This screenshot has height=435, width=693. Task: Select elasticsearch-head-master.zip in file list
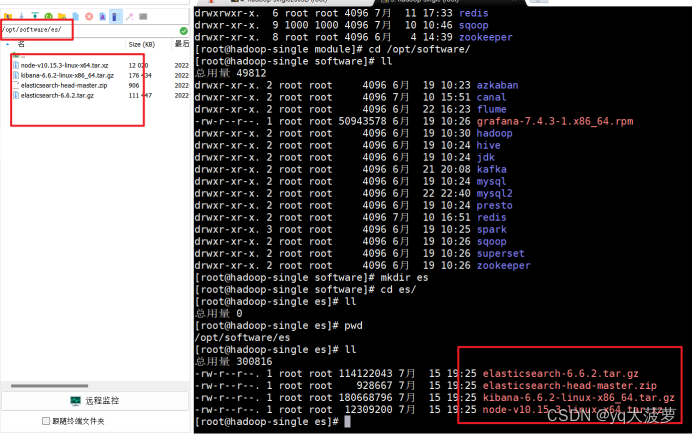coord(64,85)
